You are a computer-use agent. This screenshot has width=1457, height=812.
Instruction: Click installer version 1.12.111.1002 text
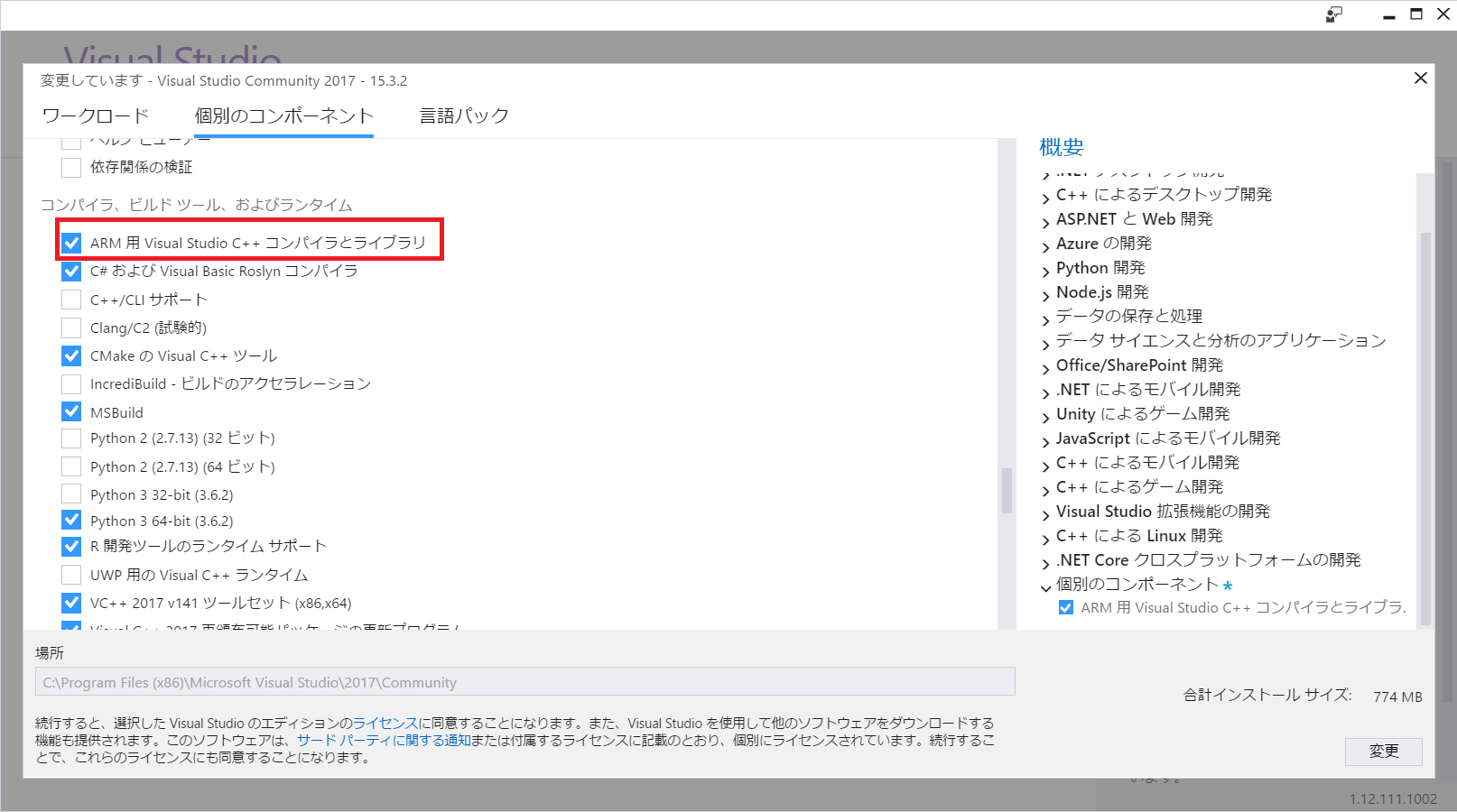pos(1393,799)
